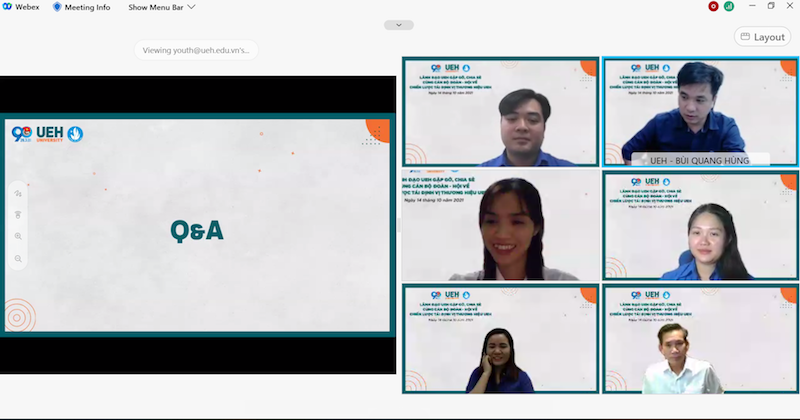Select the video of the man in white shirt
Image resolution: width=800 pixels, height=420 pixels.
701,339
